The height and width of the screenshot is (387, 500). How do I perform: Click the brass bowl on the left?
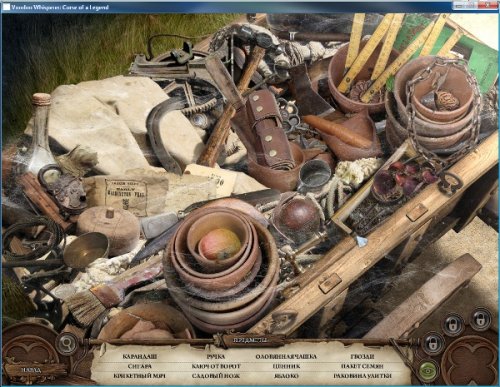86,249
